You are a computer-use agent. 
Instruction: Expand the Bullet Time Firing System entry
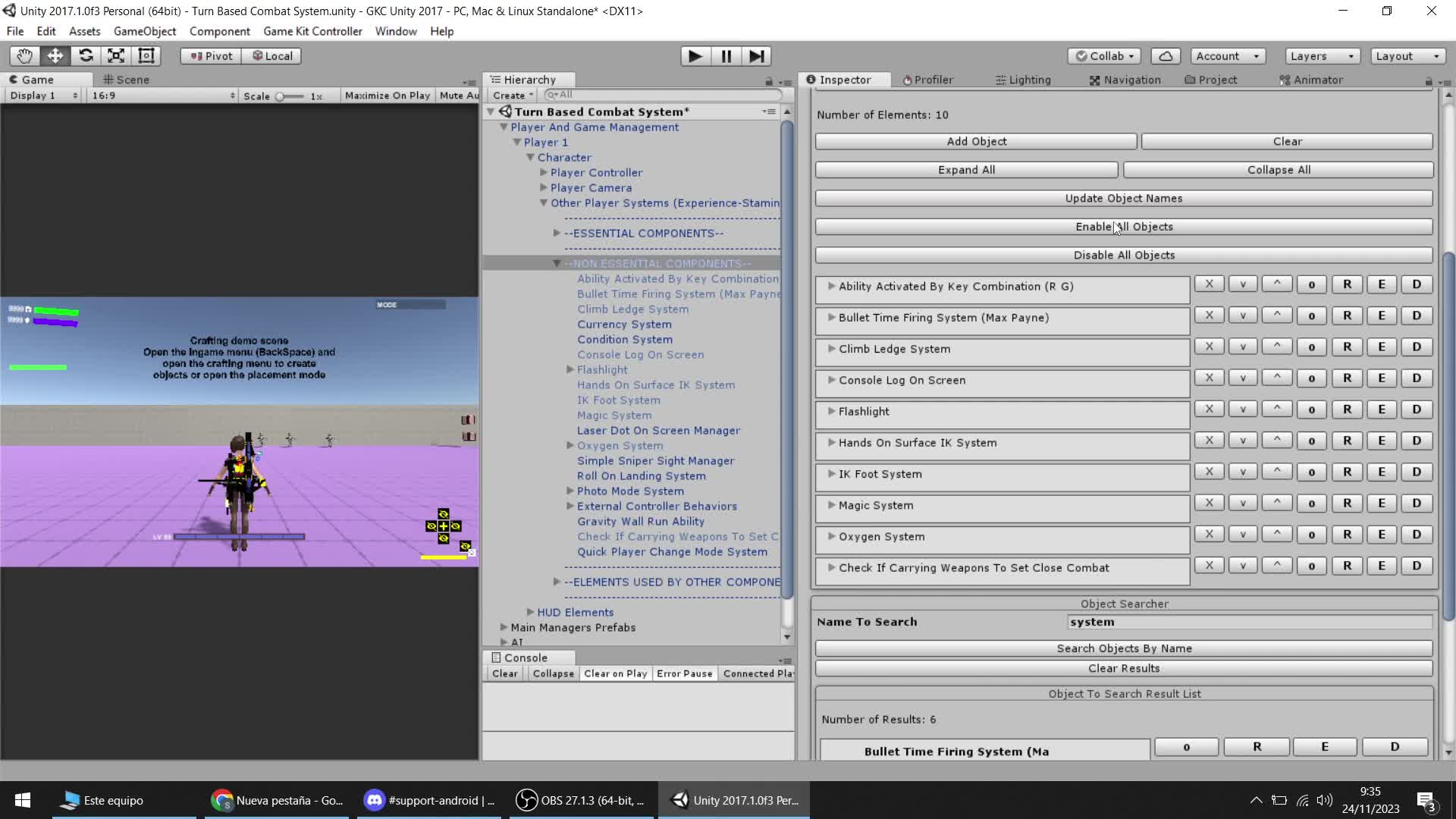coord(831,317)
